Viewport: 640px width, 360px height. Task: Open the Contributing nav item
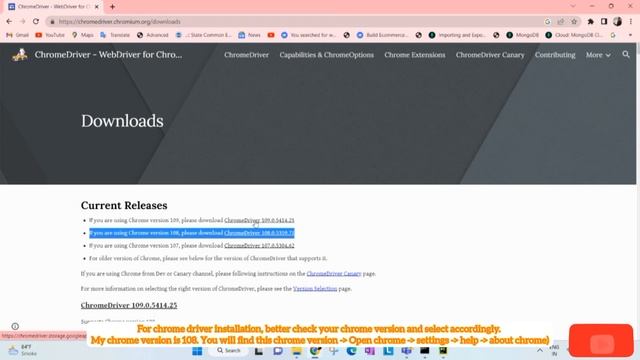555,55
